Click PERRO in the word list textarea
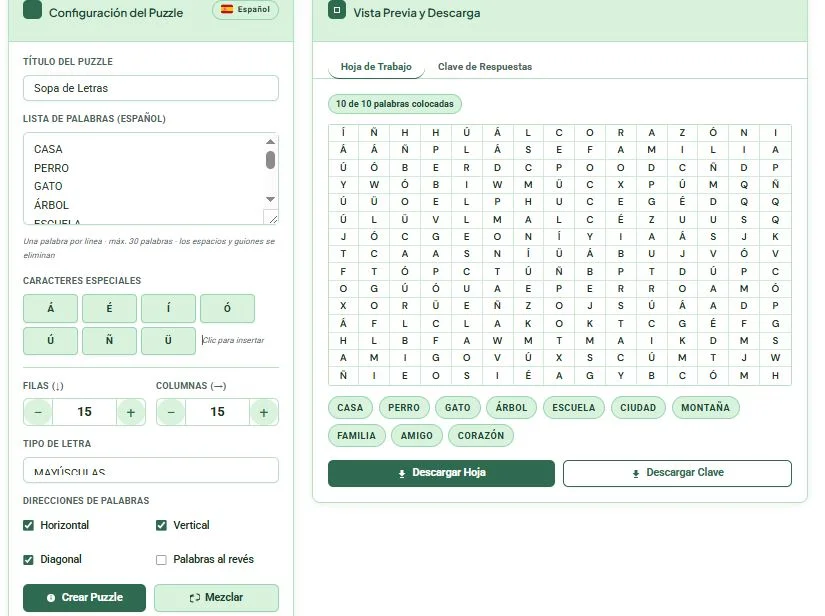 52,168
